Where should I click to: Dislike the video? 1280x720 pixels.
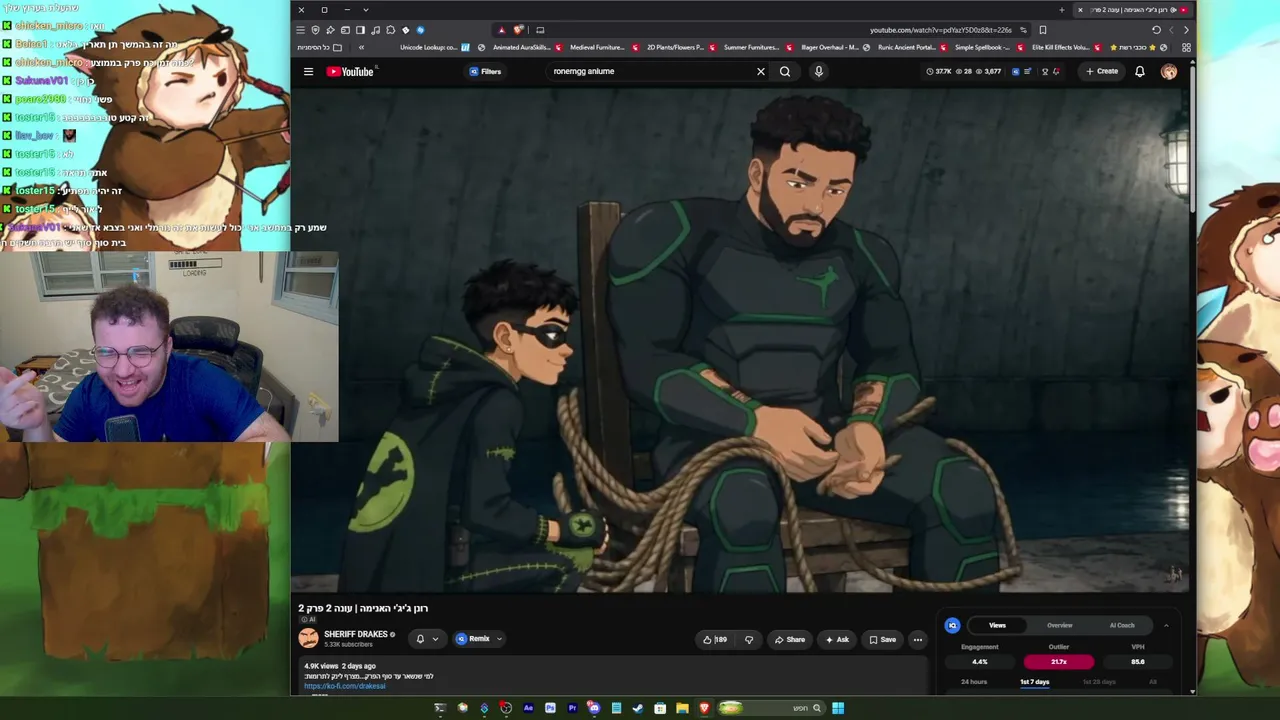click(x=749, y=640)
